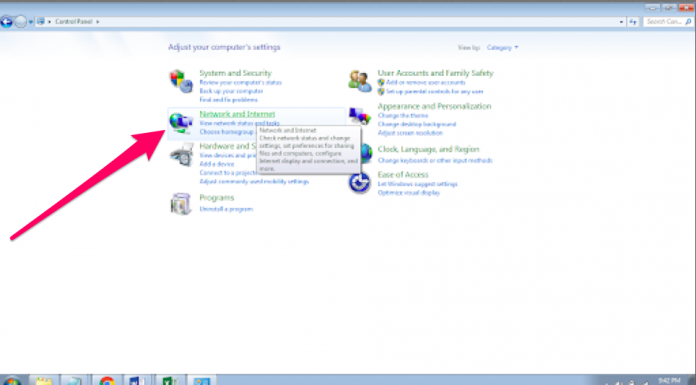696x385 pixels.
Task: Click Adjust screen resolution link
Action: (x=410, y=133)
